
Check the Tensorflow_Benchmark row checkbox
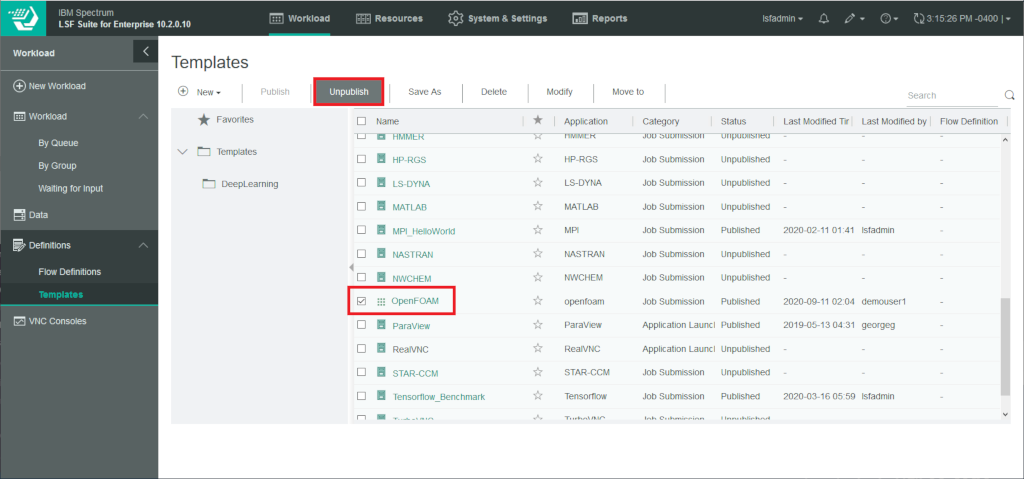click(361, 396)
